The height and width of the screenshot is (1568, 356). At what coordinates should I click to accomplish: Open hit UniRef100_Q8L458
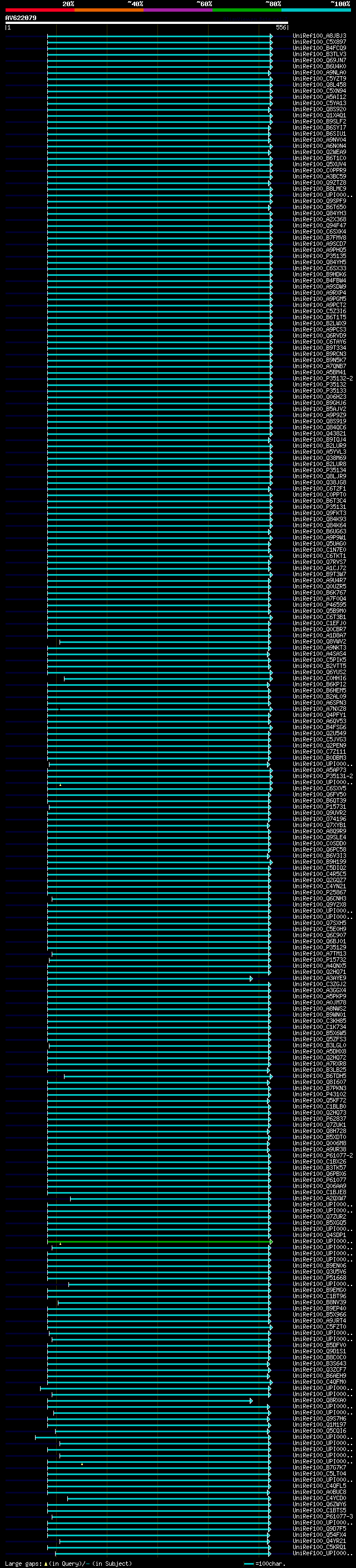(319, 85)
